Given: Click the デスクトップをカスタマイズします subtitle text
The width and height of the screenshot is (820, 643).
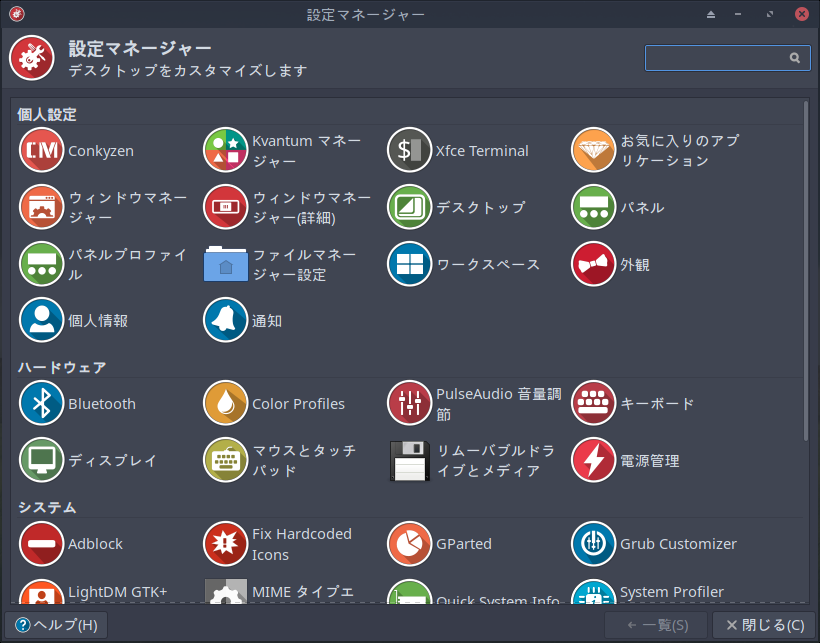Looking at the screenshot, I should 188,70.
